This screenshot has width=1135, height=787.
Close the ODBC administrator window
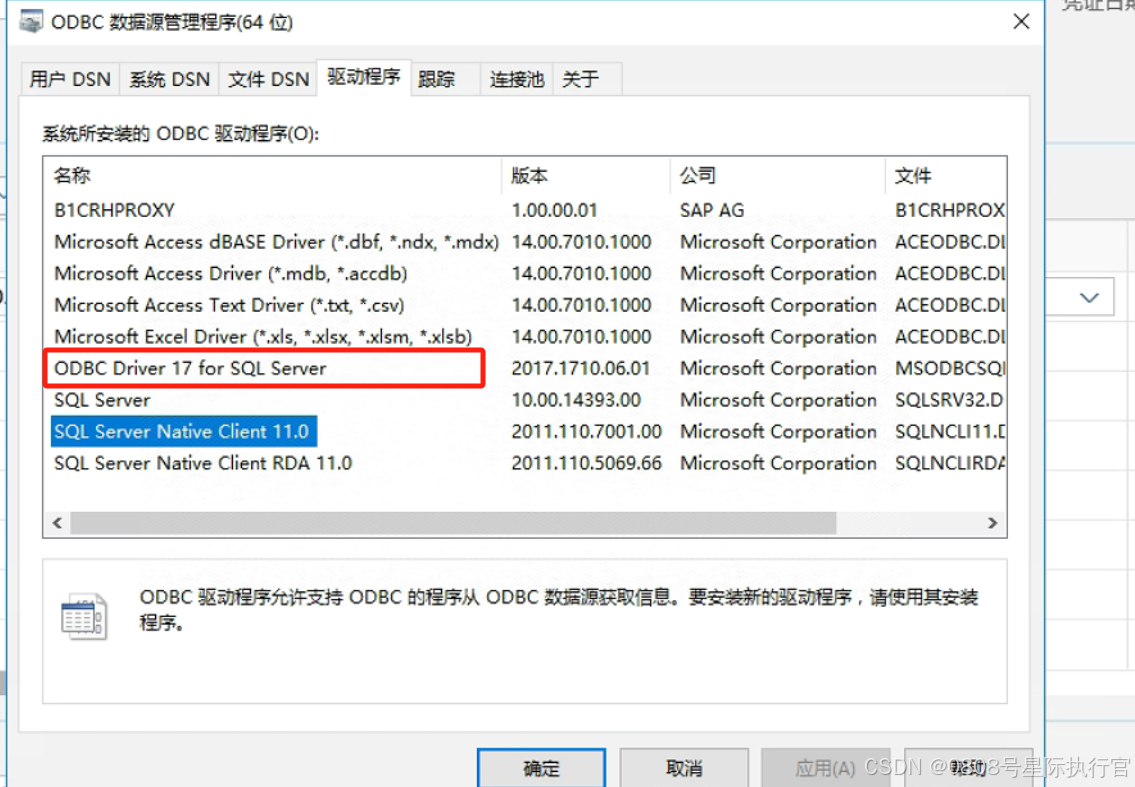point(1021,22)
